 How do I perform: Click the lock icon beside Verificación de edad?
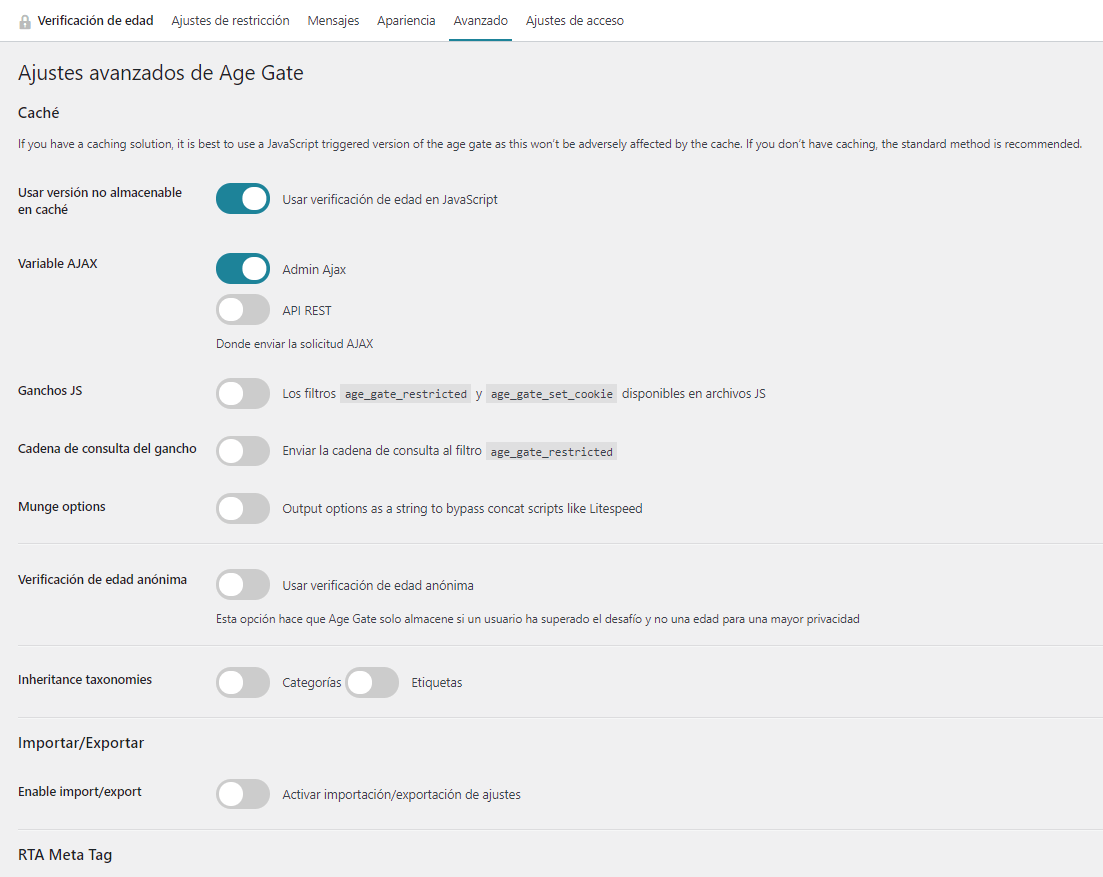(x=25, y=22)
